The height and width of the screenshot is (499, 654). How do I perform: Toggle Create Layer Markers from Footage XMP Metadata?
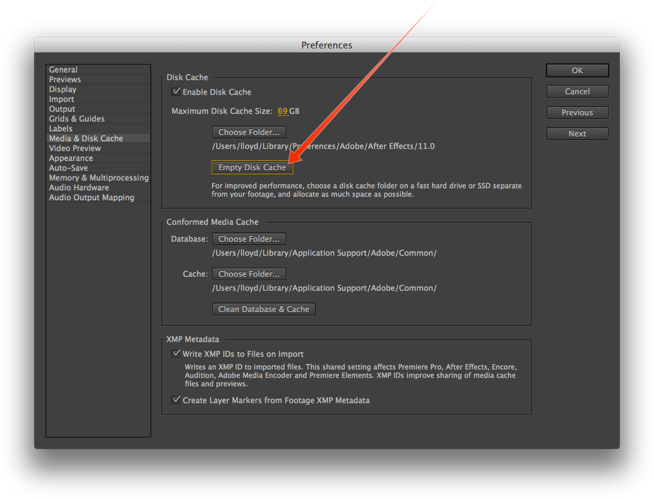coord(177,400)
